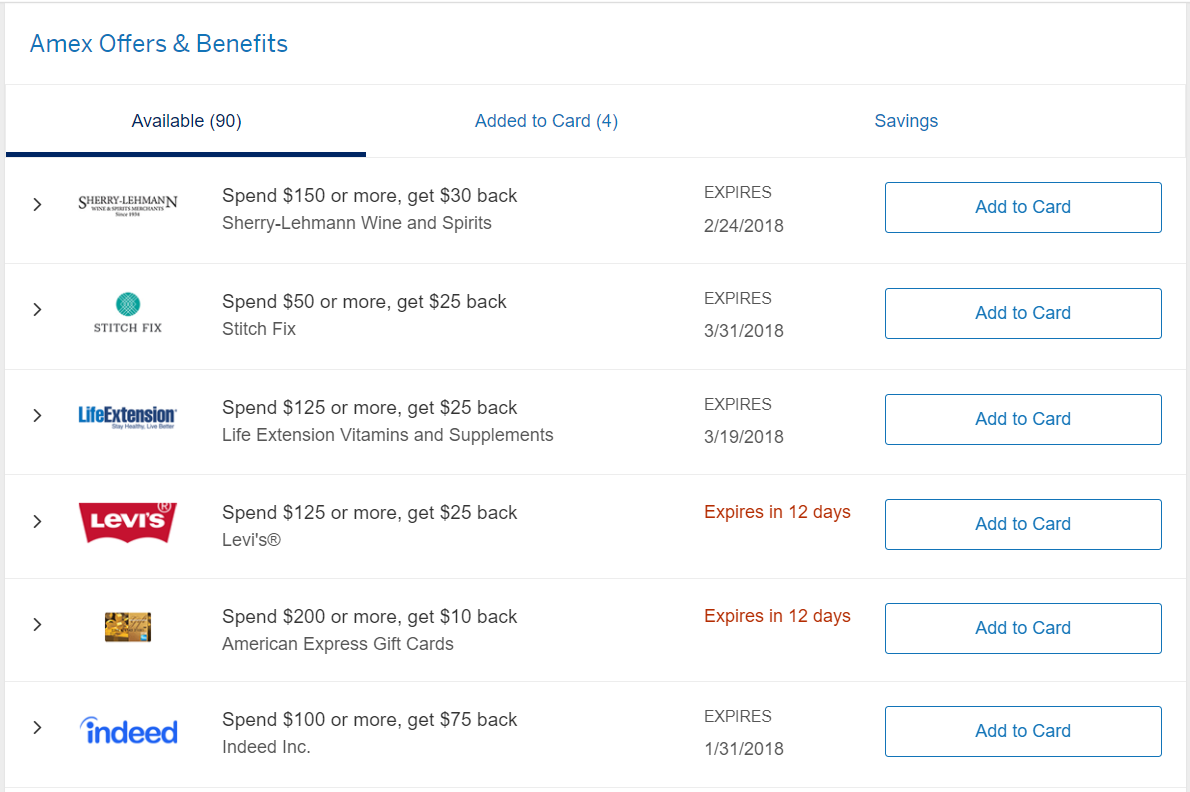Add the Levi's offer to card

(x=1022, y=524)
